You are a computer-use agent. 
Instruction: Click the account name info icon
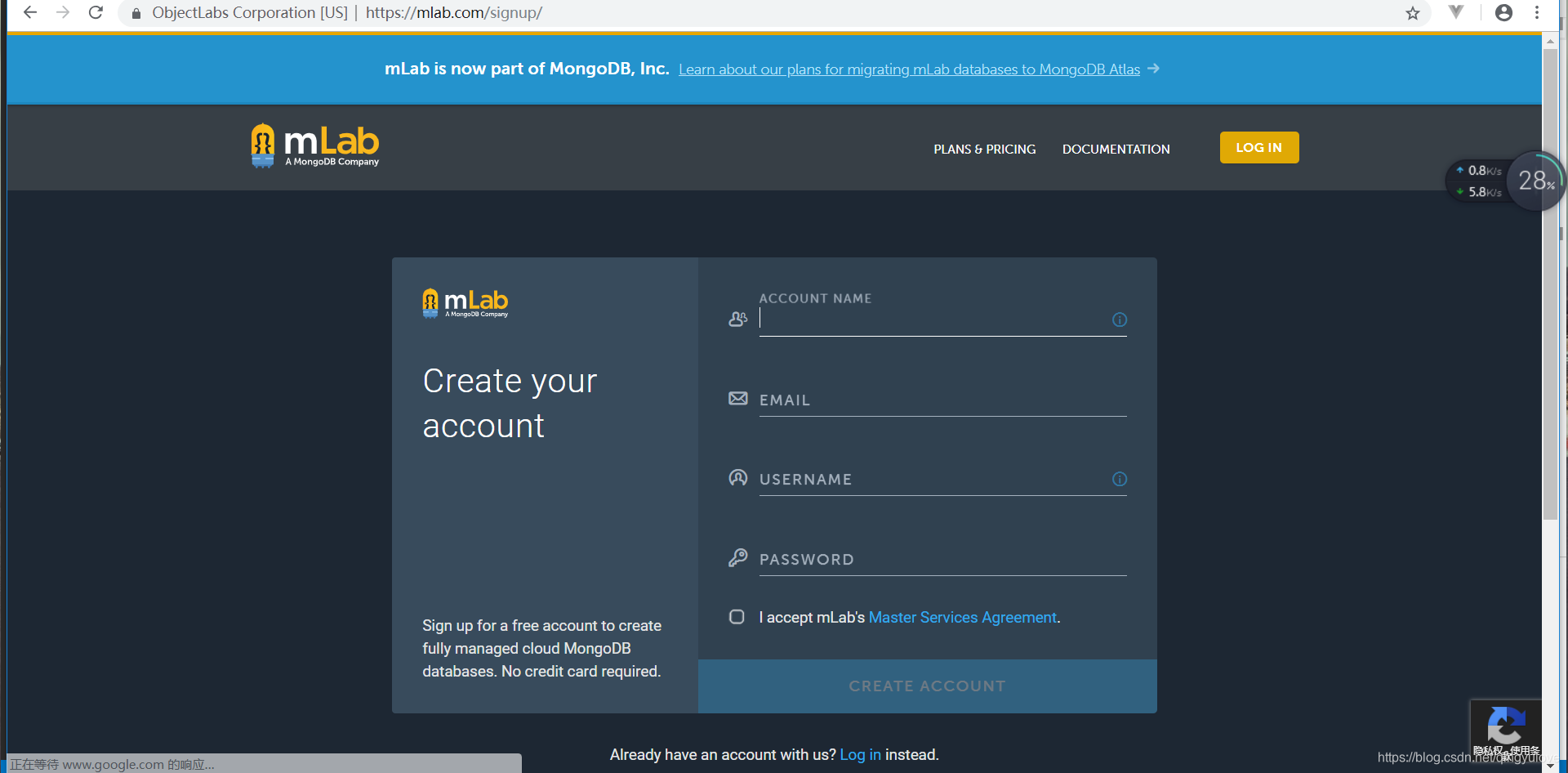coord(1120,319)
